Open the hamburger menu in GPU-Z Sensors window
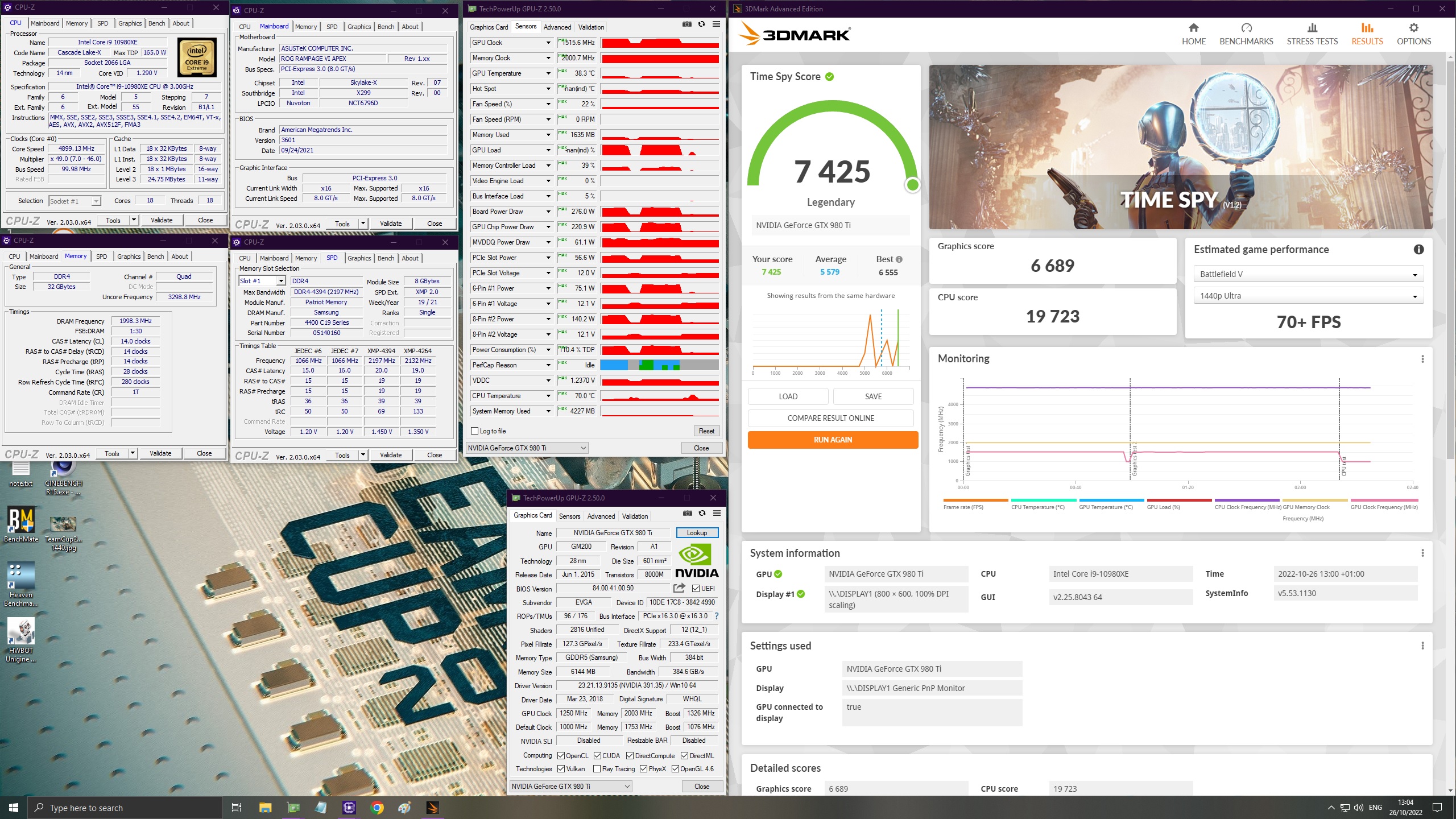 tap(716, 24)
